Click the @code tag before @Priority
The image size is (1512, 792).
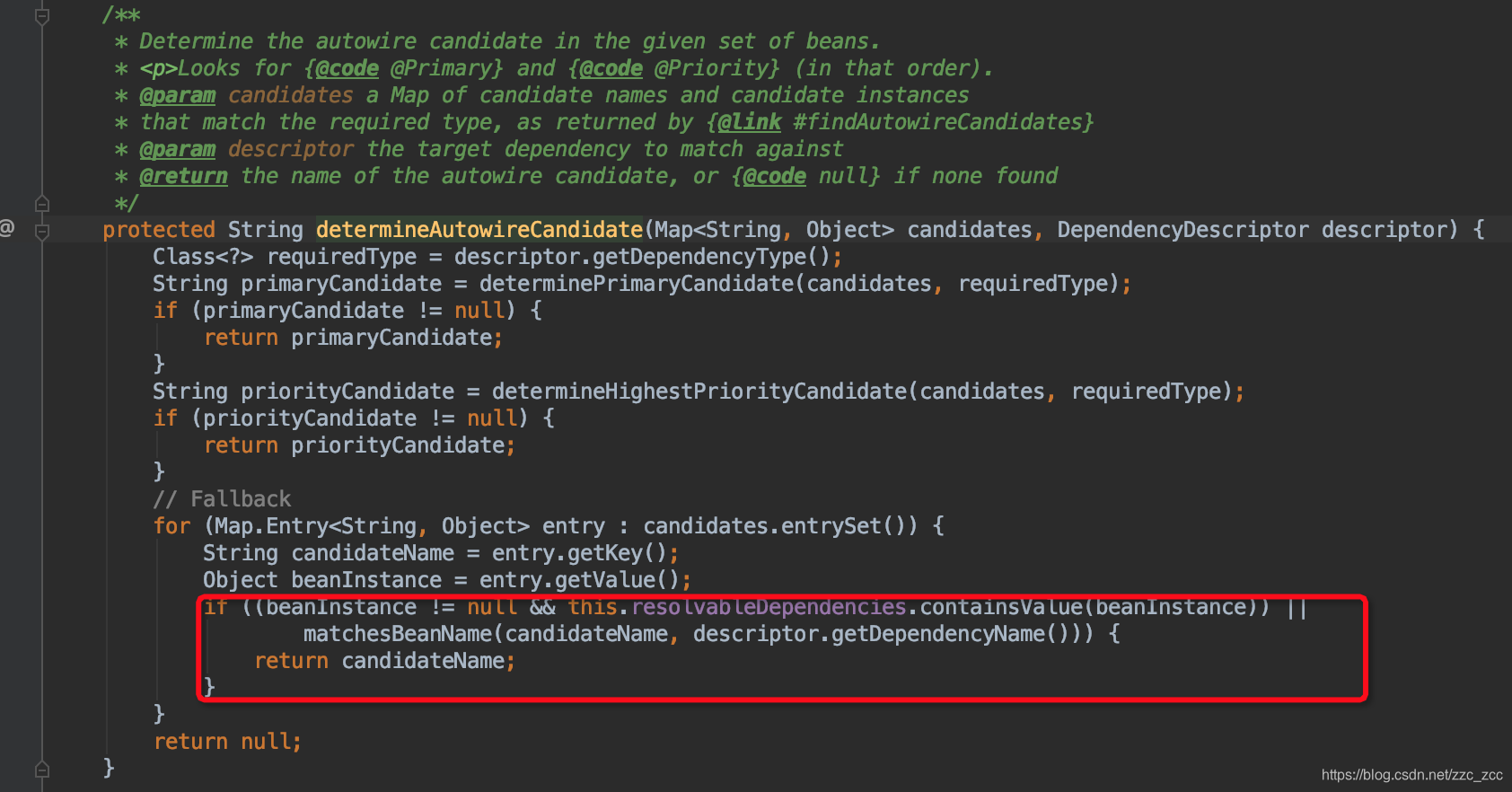611,68
